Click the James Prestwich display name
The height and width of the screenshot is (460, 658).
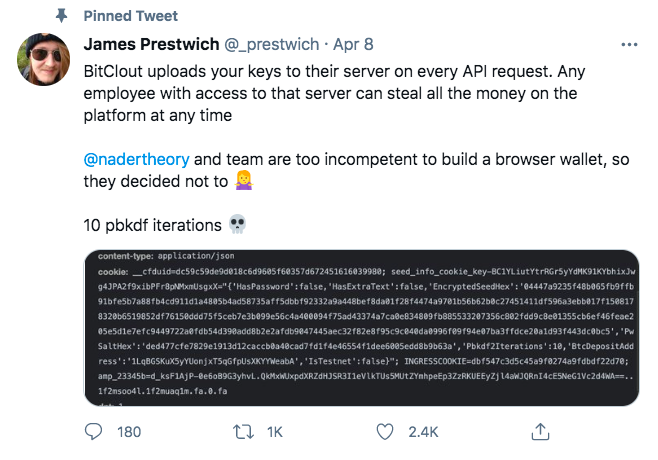coord(151,44)
